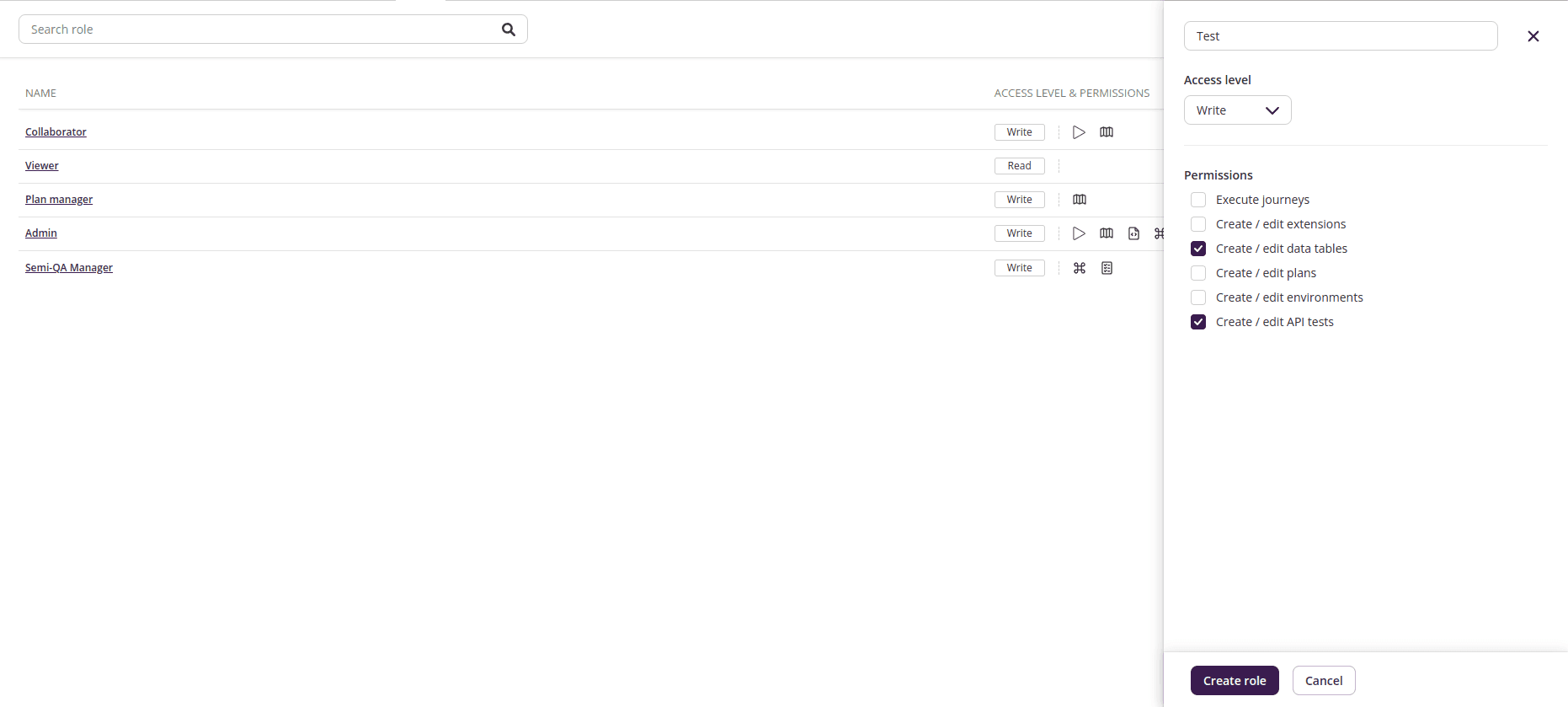The height and width of the screenshot is (707, 1568).
Task: Click the map icon in the Plan manager row
Action: click(x=1080, y=200)
